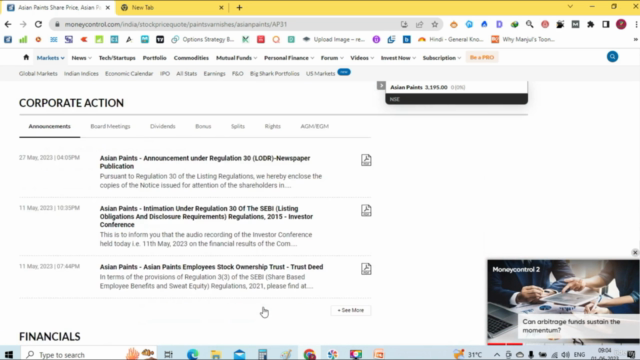Viewport: 640px width, 360px height.
Task: Switch to the Splits tab
Action: tap(238, 127)
